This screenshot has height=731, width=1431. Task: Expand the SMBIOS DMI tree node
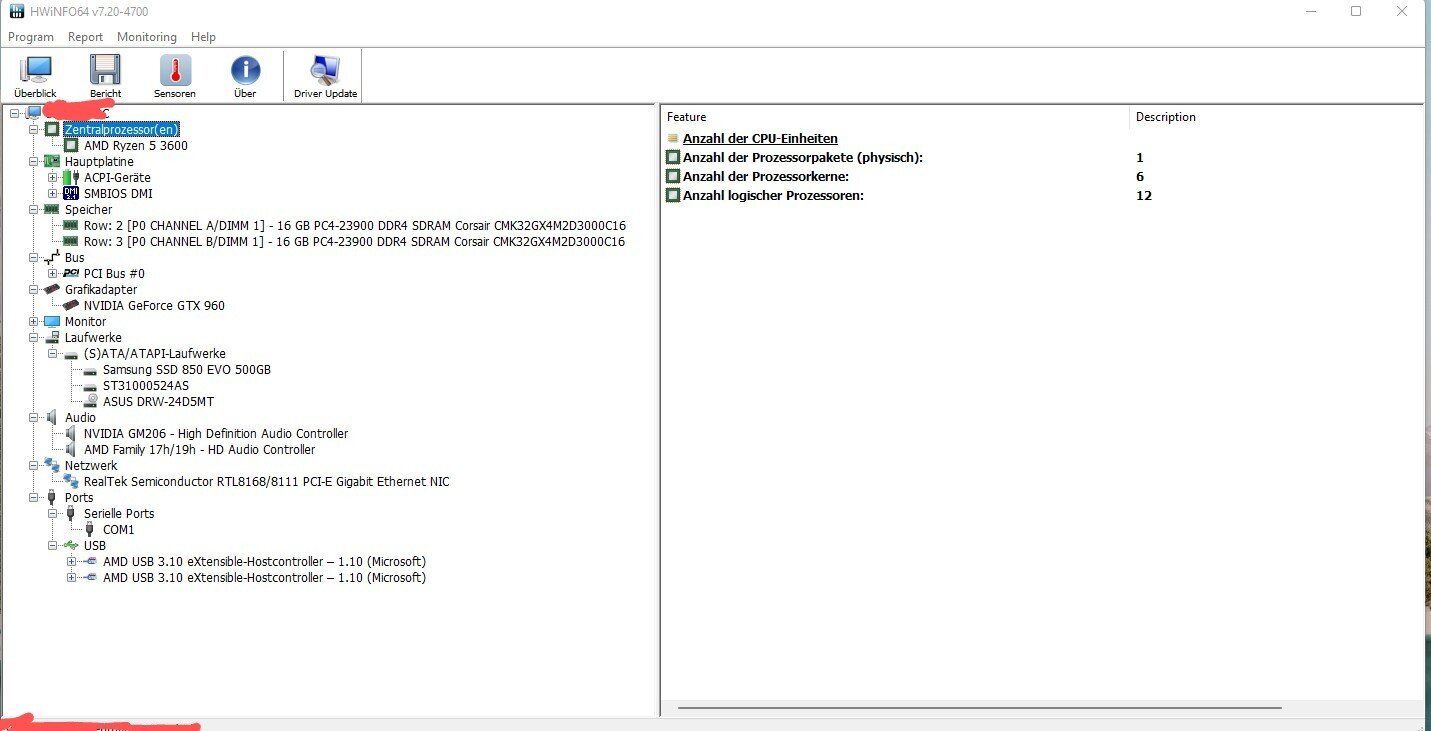click(53, 194)
